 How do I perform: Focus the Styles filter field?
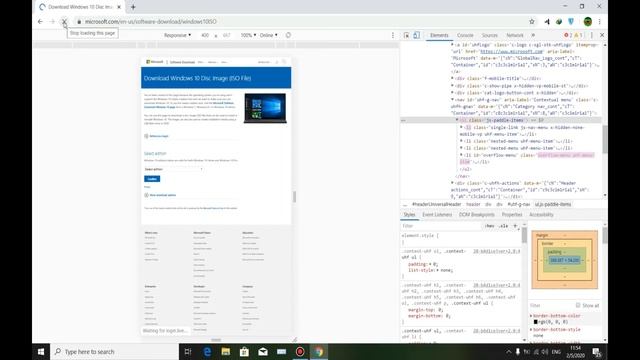pyautogui.click(x=441, y=226)
